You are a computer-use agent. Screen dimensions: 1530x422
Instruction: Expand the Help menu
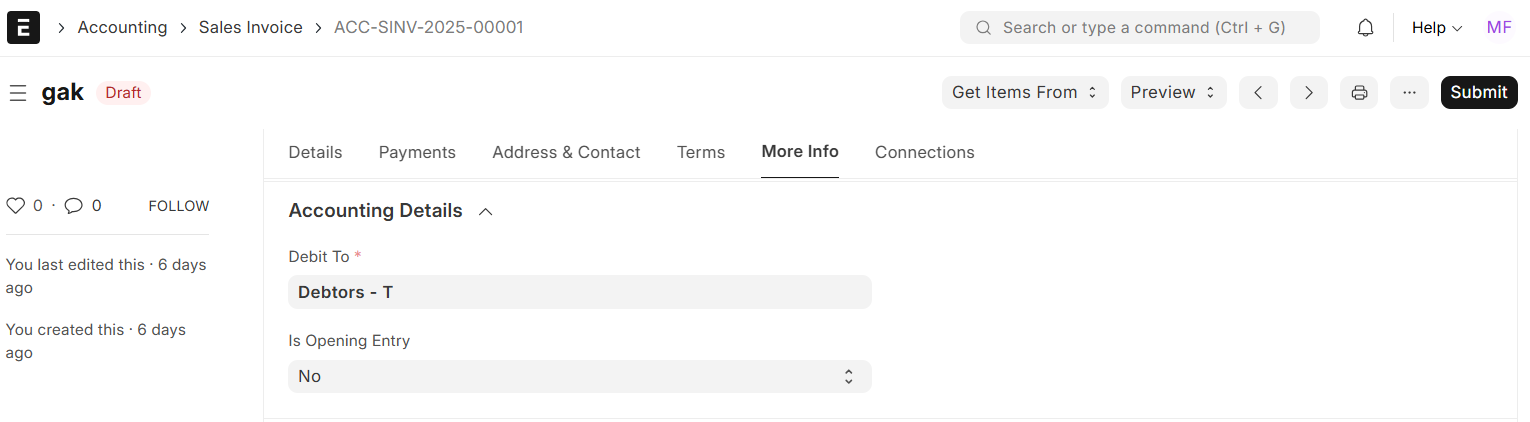tap(1436, 28)
